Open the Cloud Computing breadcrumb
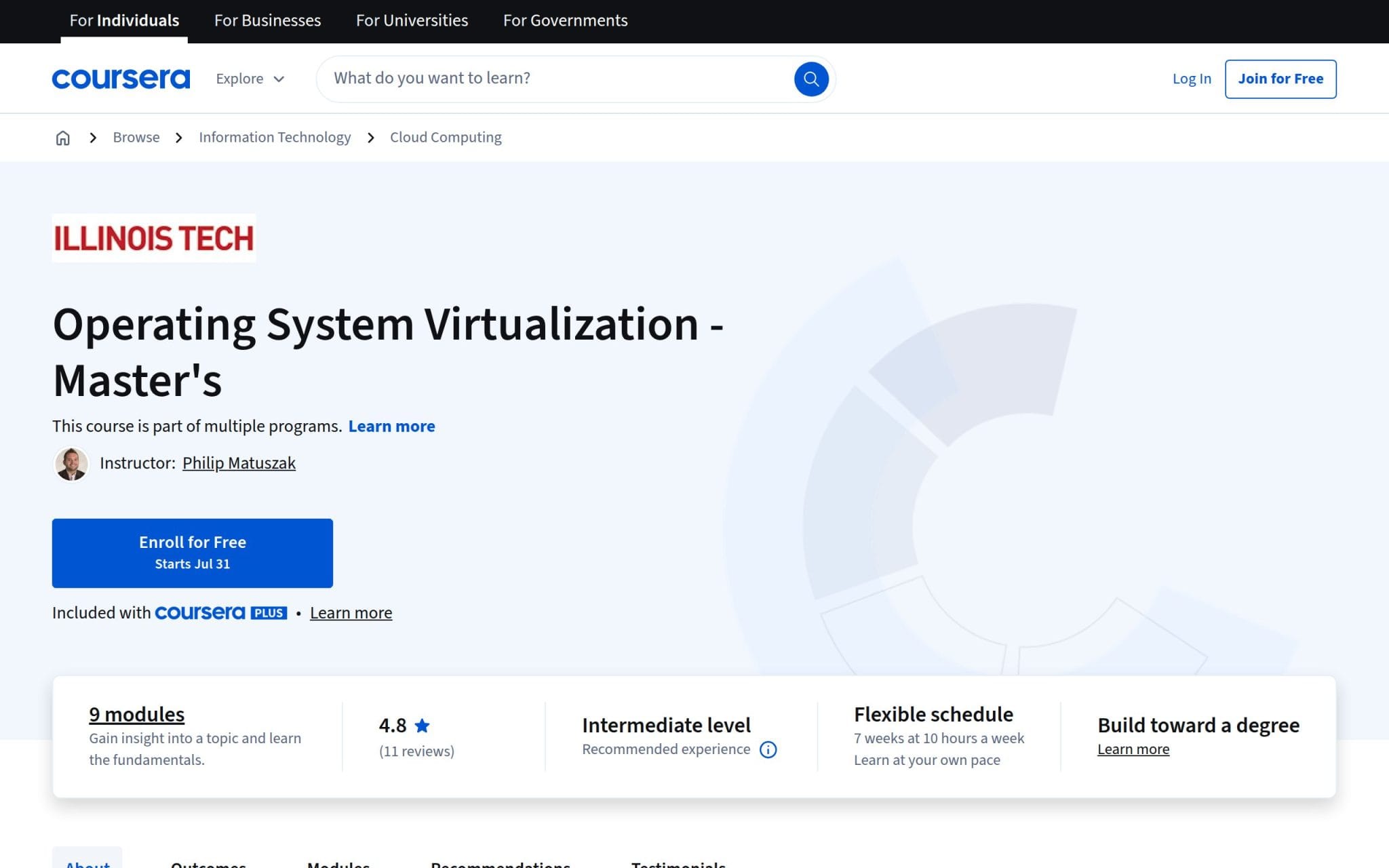The height and width of the screenshot is (868, 1389). tap(446, 137)
